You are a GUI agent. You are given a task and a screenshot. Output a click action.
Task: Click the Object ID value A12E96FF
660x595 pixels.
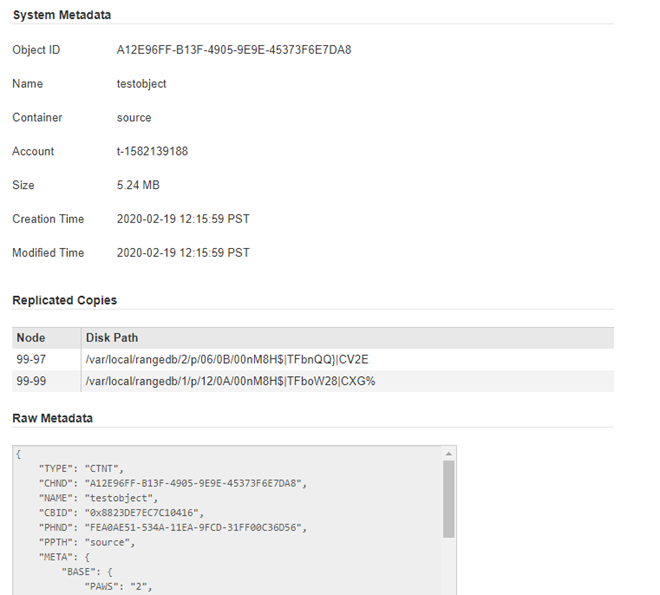click(x=233, y=50)
